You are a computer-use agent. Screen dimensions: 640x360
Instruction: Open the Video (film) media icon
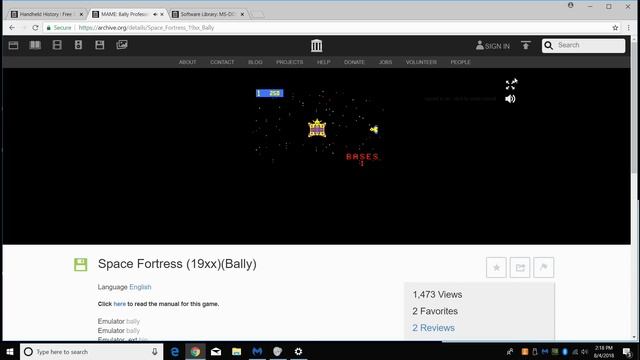pyautogui.click(x=57, y=45)
